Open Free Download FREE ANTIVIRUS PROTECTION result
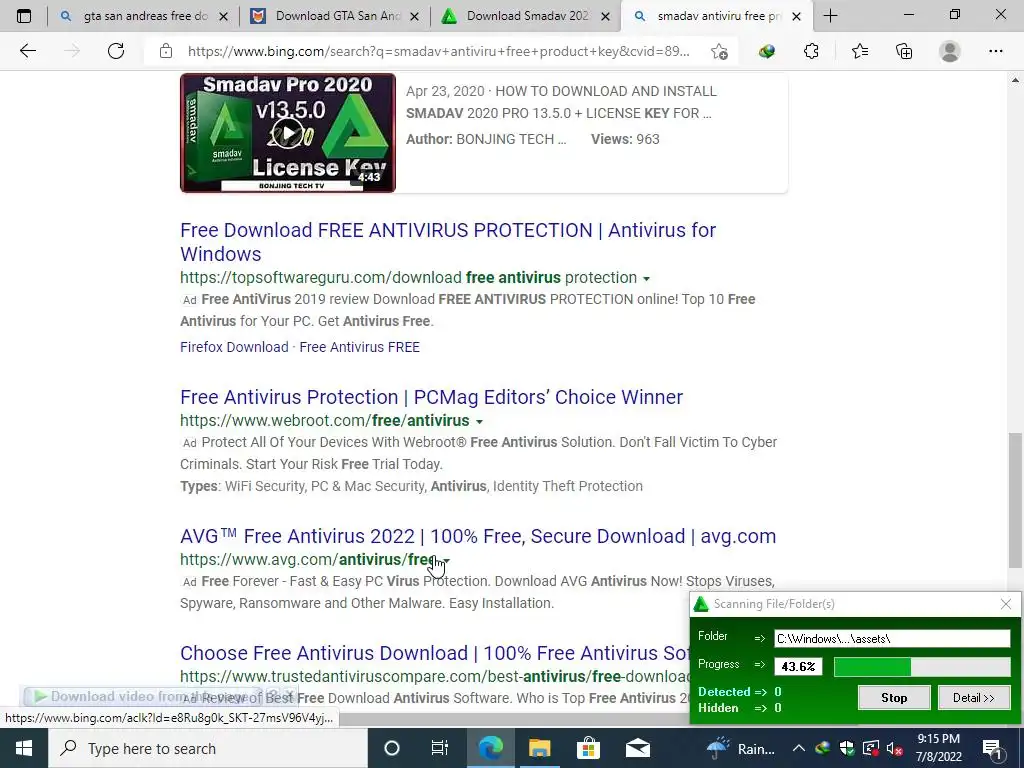Image resolution: width=1024 pixels, height=768 pixels. click(448, 242)
